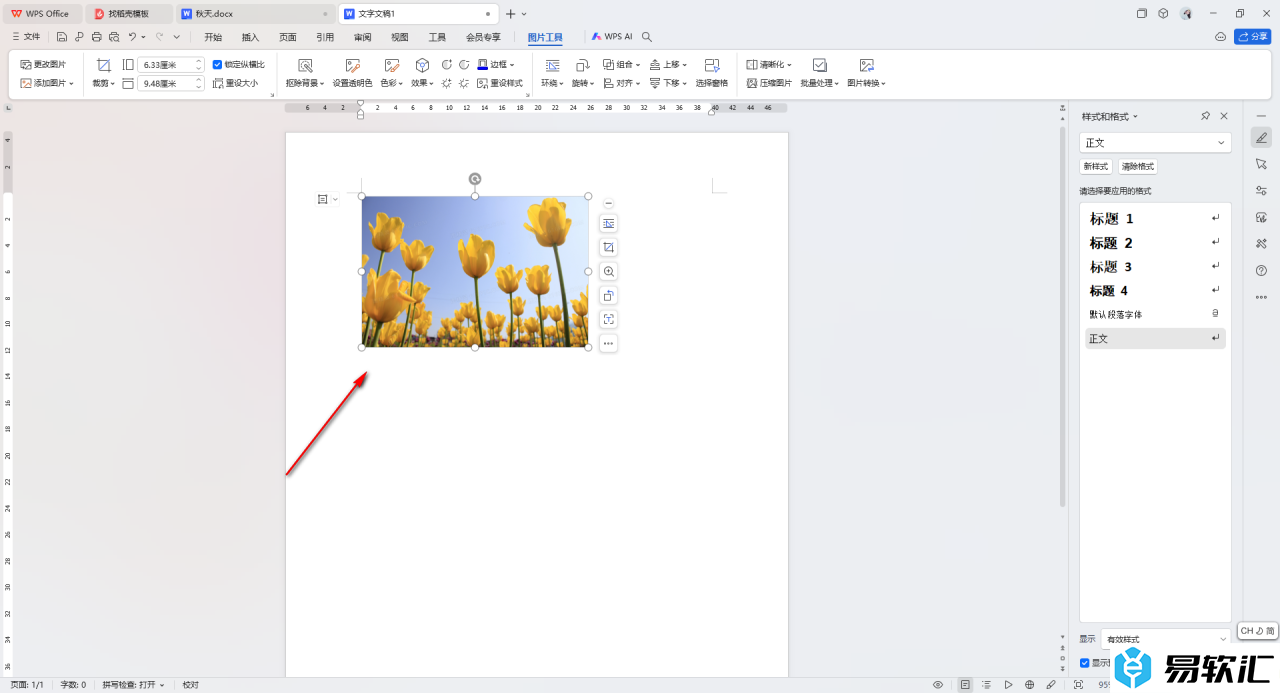Open the 有效样式 display dropdown
This screenshot has width=1280, height=693.
tap(1165, 639)
